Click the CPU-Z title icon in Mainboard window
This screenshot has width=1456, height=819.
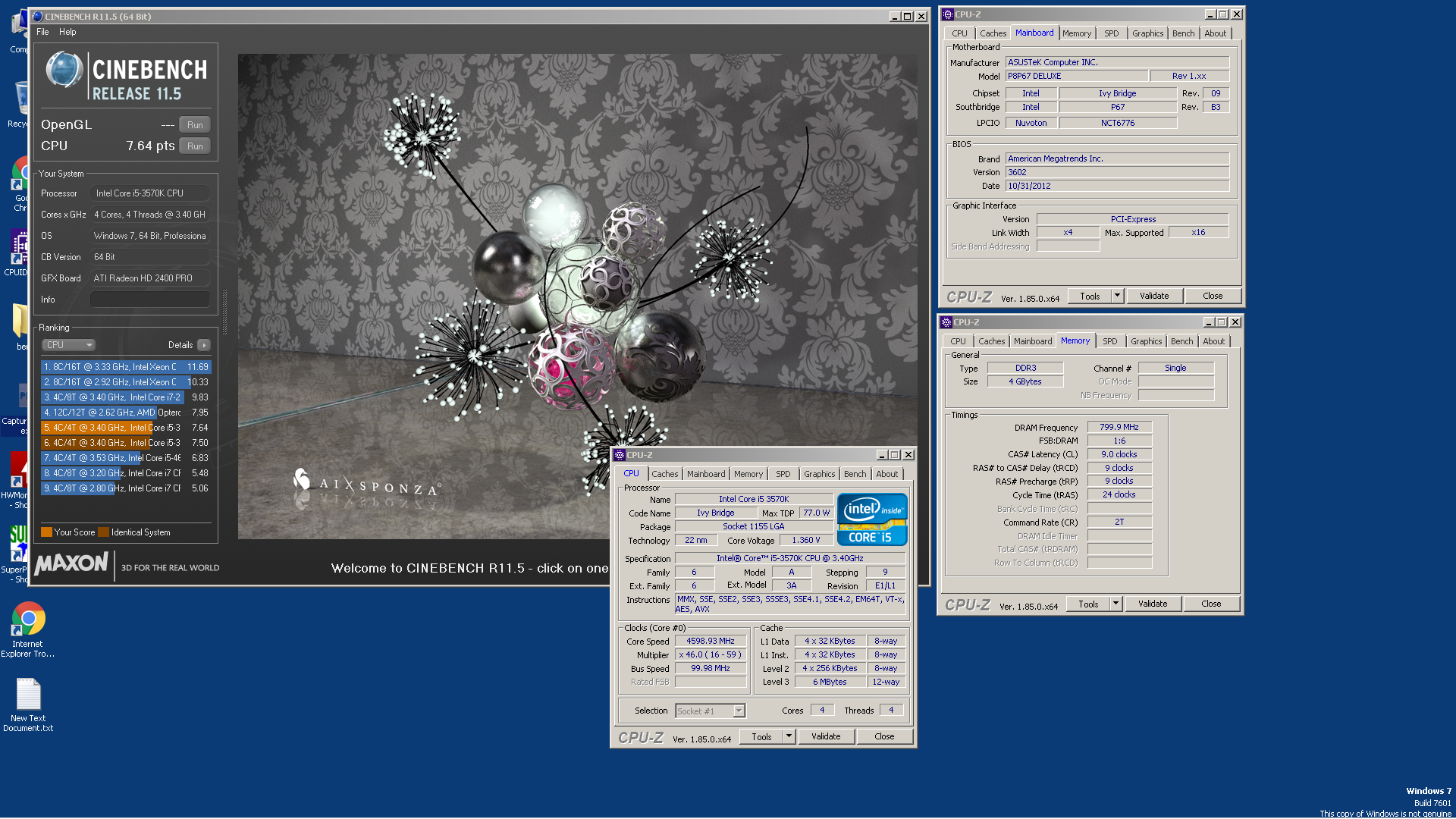[x=947, y=14]
